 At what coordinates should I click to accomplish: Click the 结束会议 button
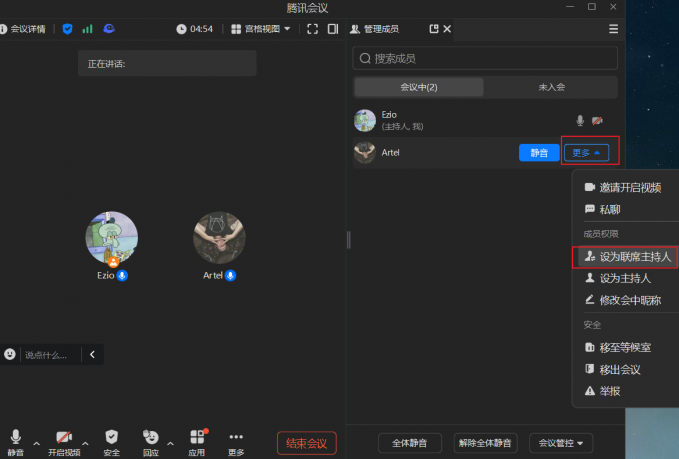coord(307,443)
